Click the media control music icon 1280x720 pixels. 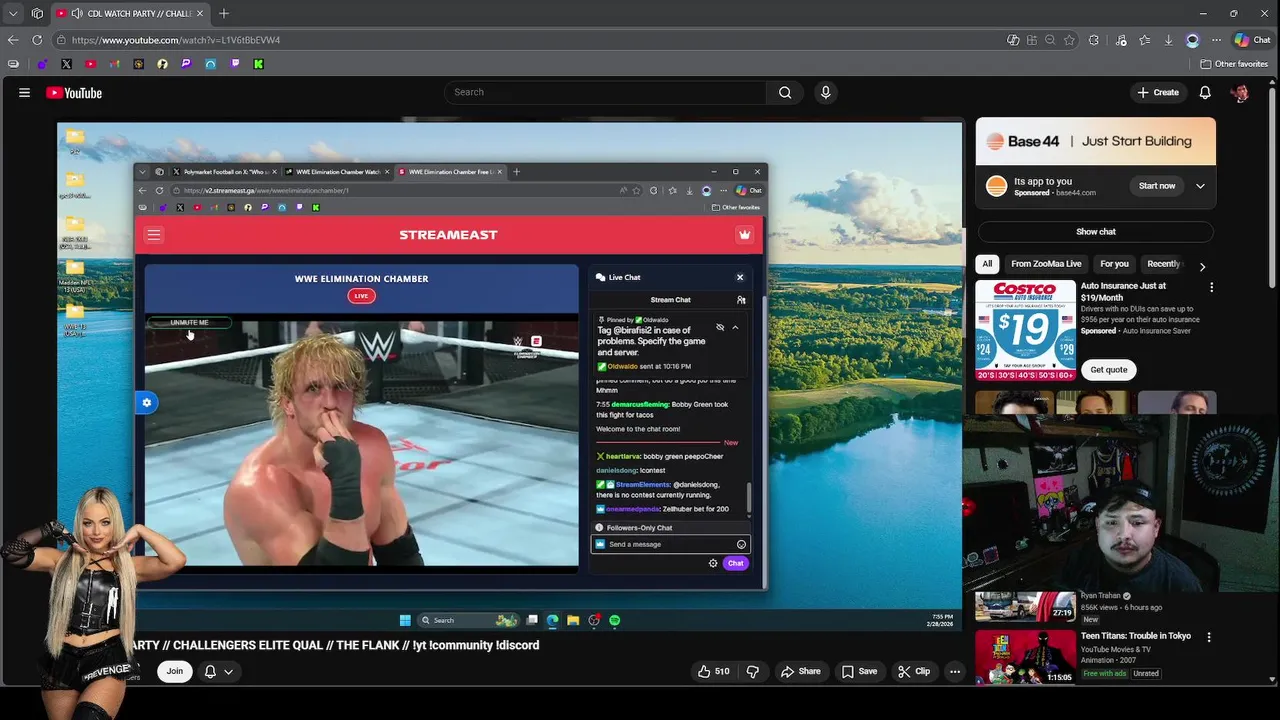[1120, 40]
